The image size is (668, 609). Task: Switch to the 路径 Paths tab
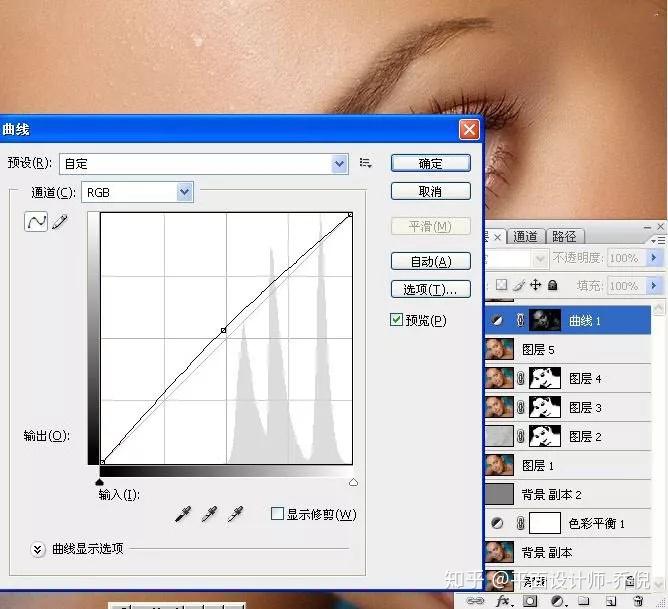pos(564,236)
